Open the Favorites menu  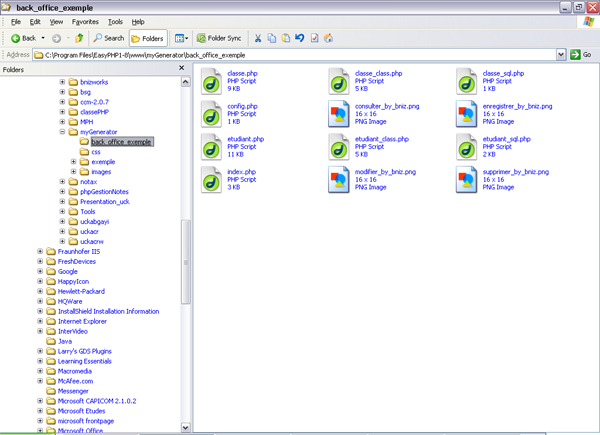coord(85,21)
